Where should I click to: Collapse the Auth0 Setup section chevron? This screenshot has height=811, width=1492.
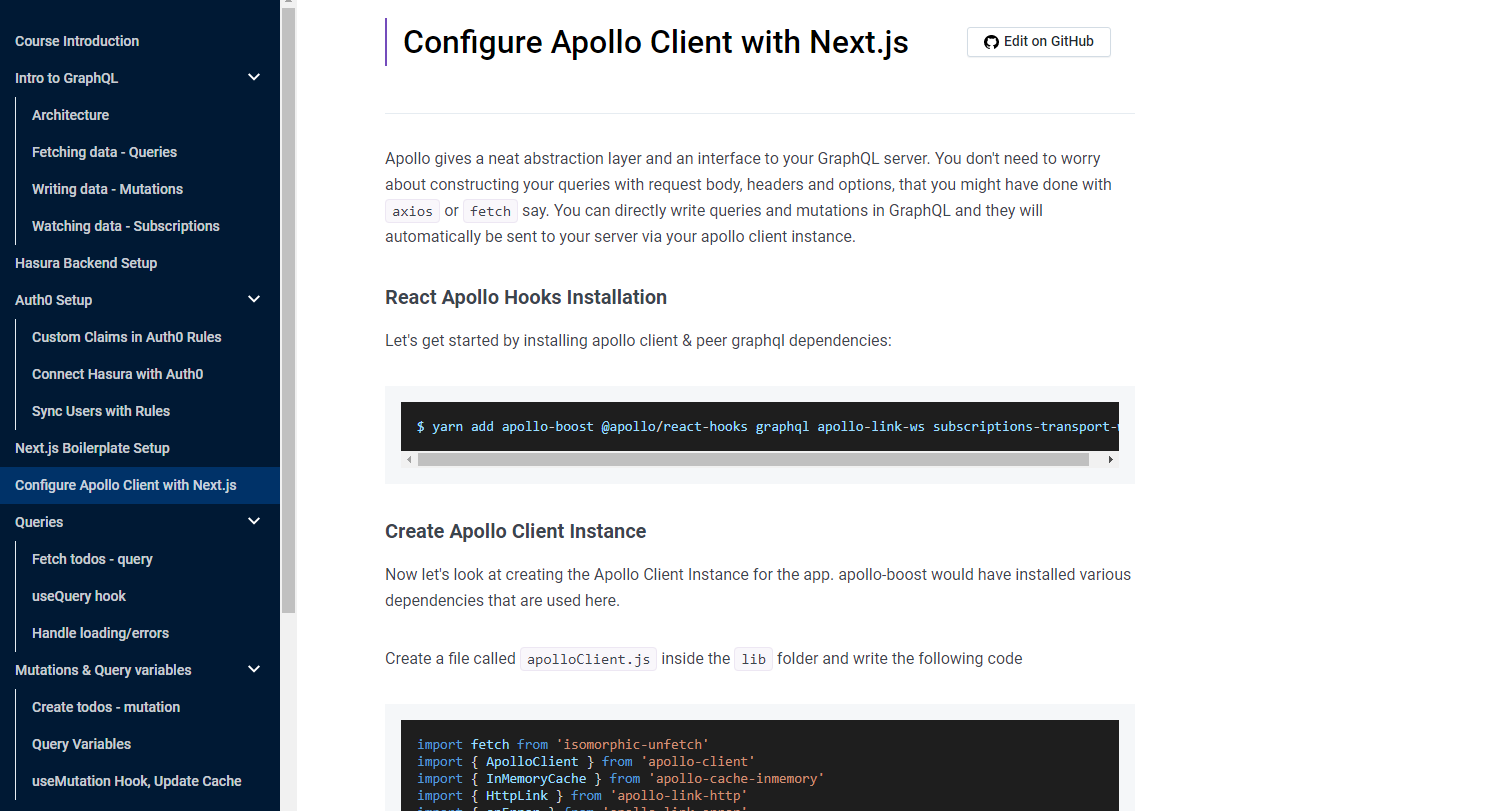point(254,300)
